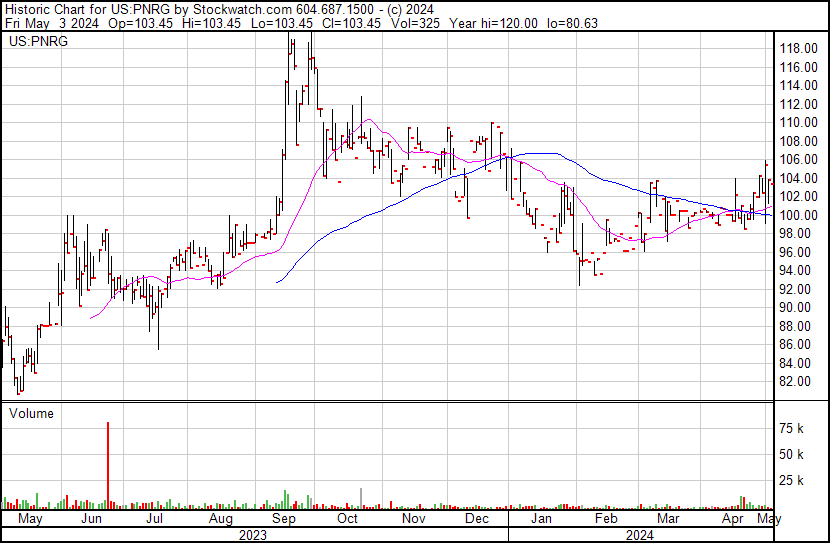Select the 94.00 price axis label
Image resolution: width=830 pixels, height=543 pixels.
(x=795, y=270)
